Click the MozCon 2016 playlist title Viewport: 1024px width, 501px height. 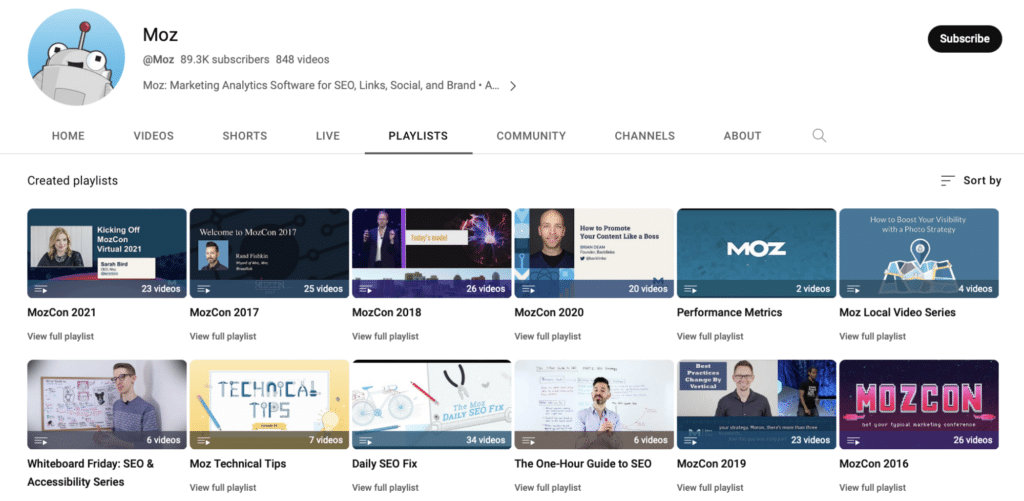874,464
